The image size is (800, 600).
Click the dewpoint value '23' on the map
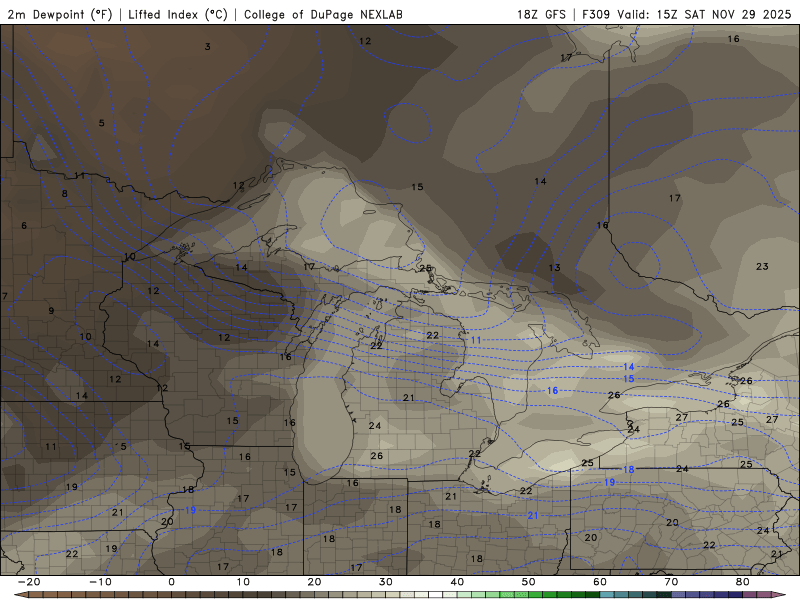click(x=762, y=266)
